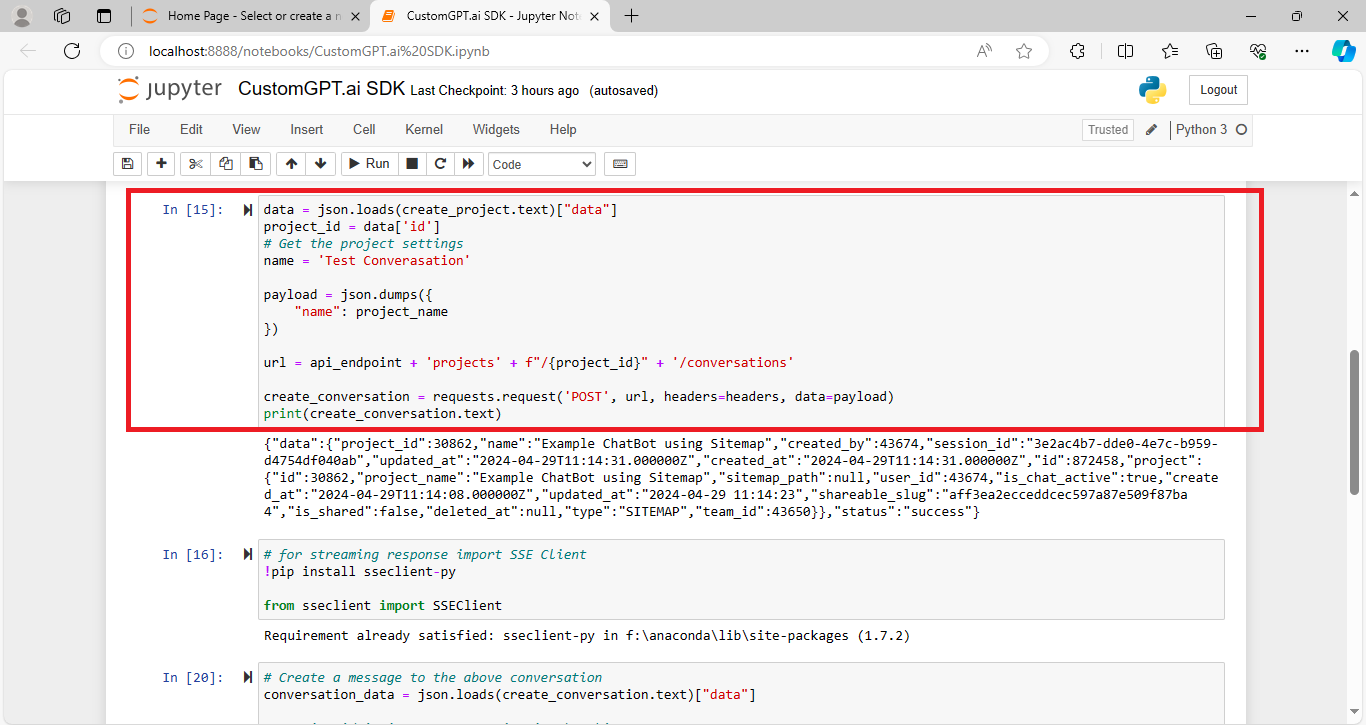Move the cell up with the up-arrow icon
The height and width of the screenshot is (725, 1366).
(291, 163)
